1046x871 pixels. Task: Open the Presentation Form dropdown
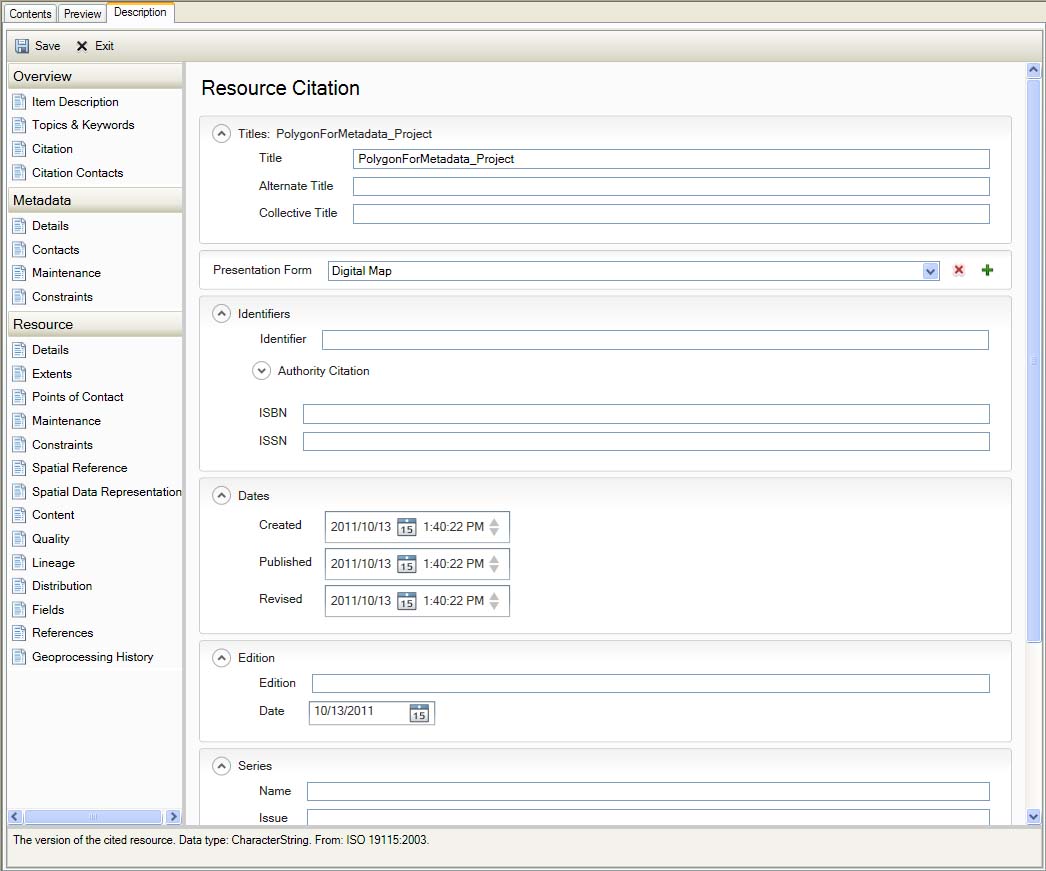pyautogui.click(x=930, y=271)
